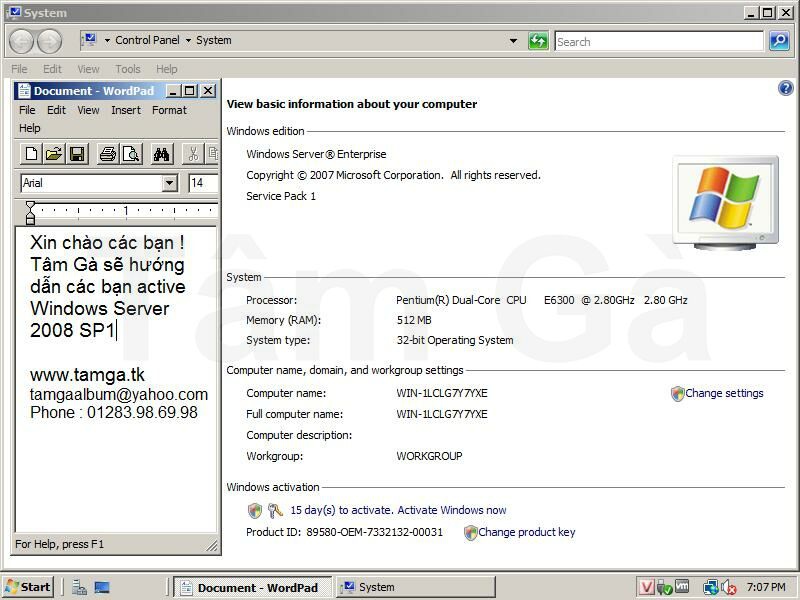The image size is (800, 600).
Task: Open WordPad Edit menu
Action: pos(56,110)
